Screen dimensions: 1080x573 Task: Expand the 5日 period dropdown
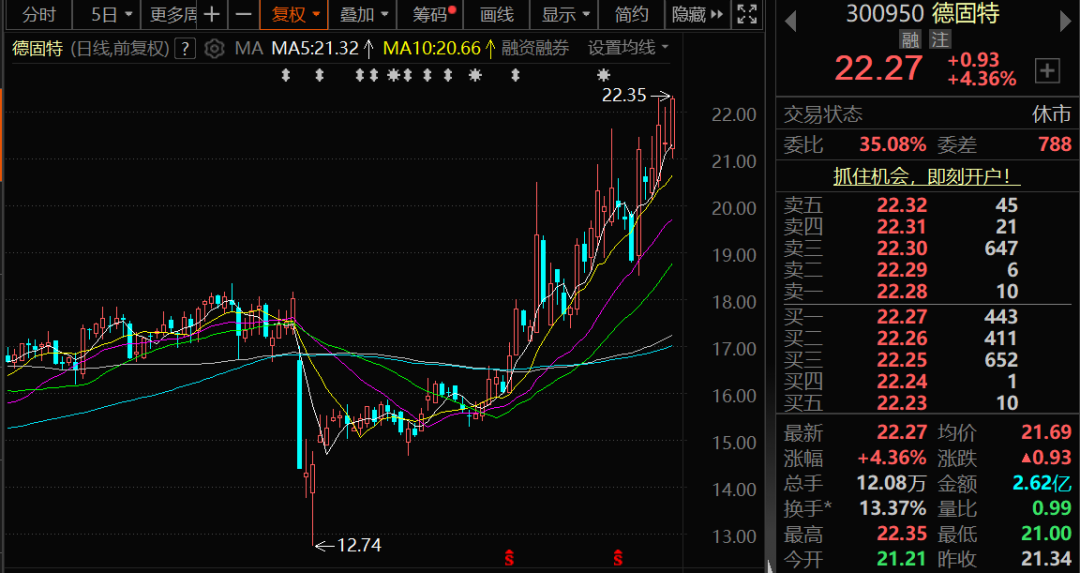click(x=110, y=15)
